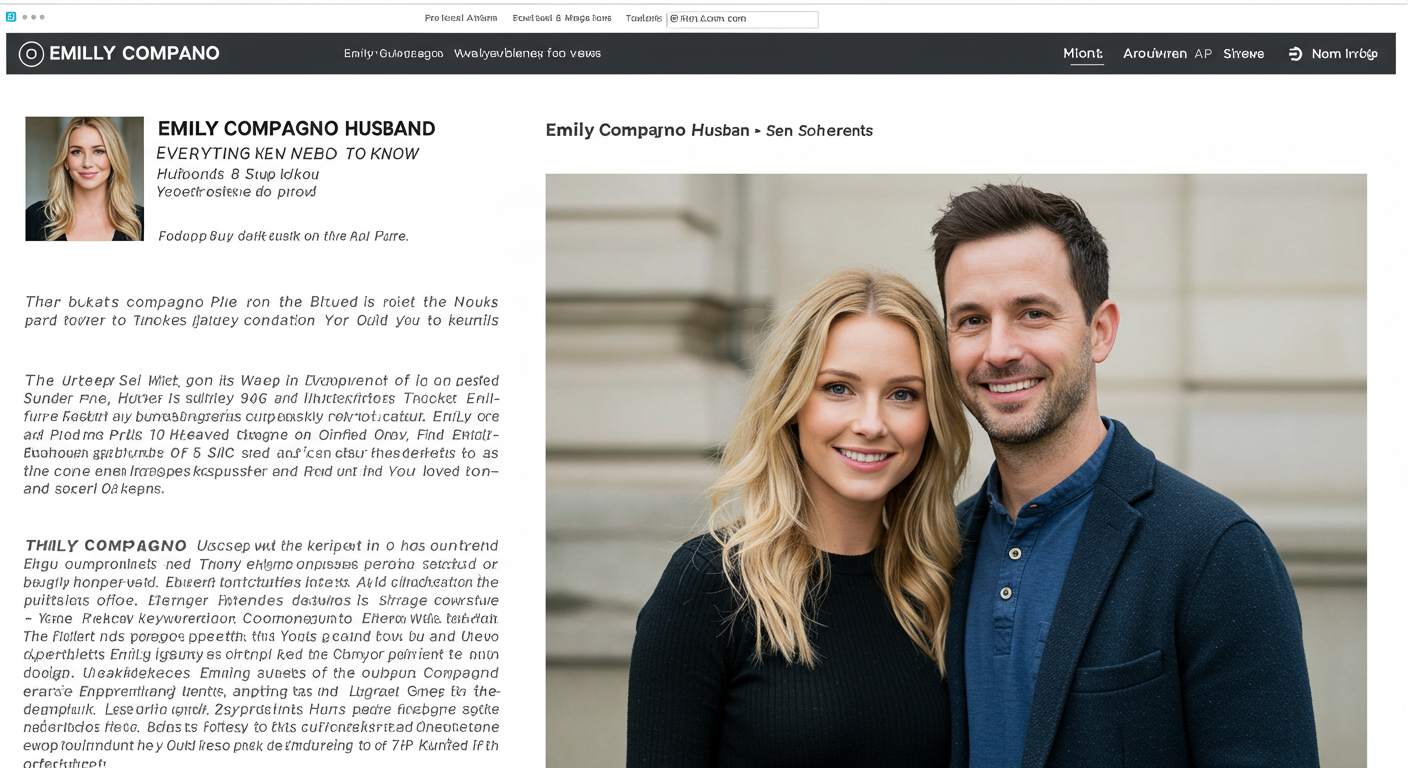1408x768 pixels.
Task: Click the paragraph starting The Urteep Sel Mict
Action: click(262, 435)
